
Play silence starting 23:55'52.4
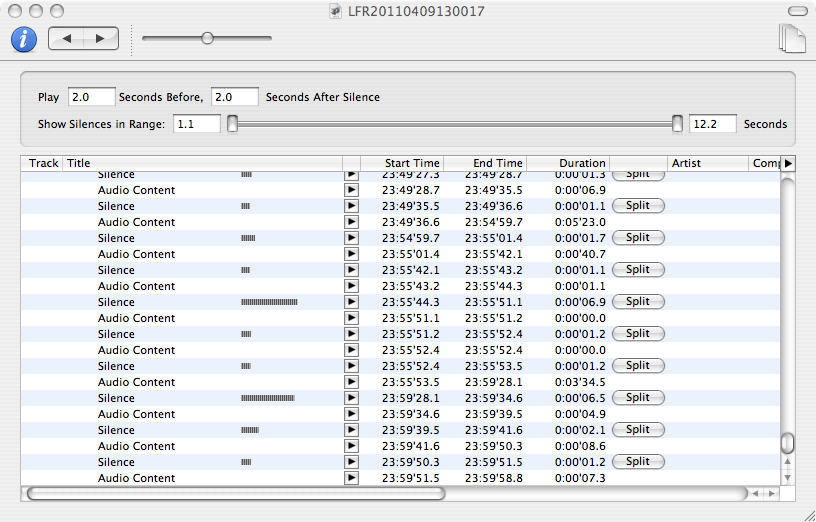pos(351,366)
